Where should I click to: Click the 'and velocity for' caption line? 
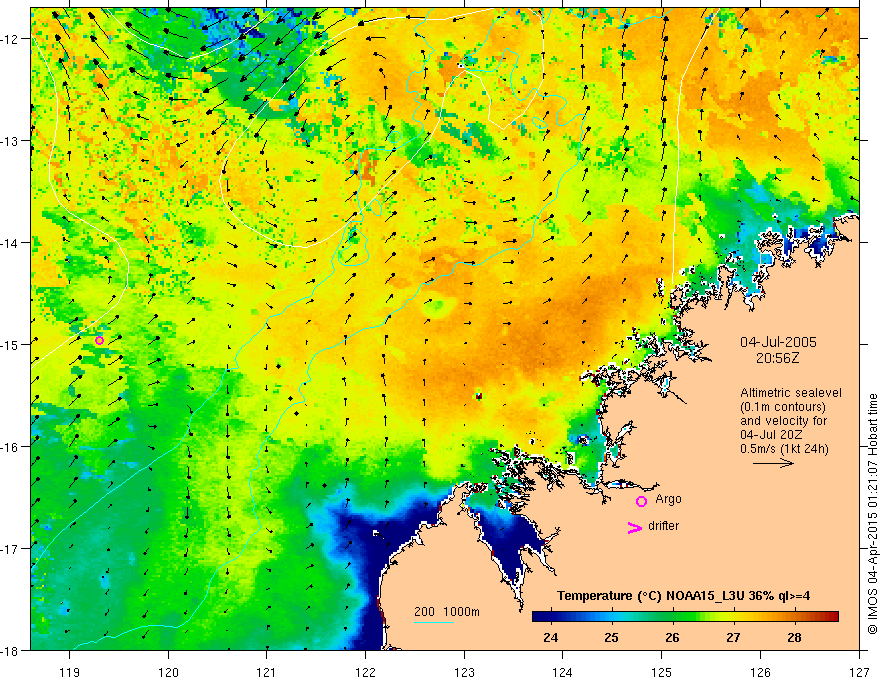click(783, 420)
